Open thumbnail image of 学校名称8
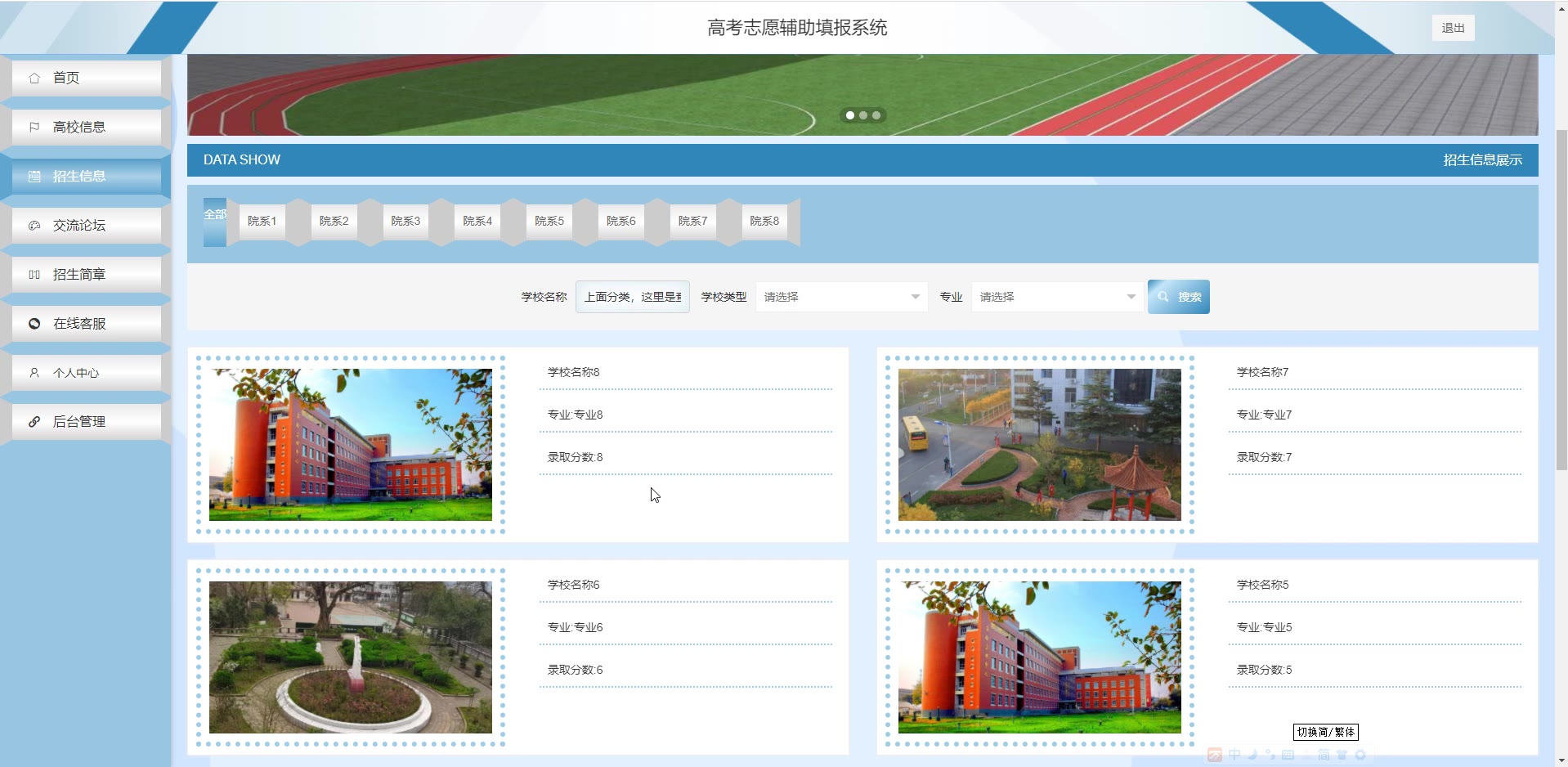The width and height of the screenshot is (1568, 767). tap(351, 445)
